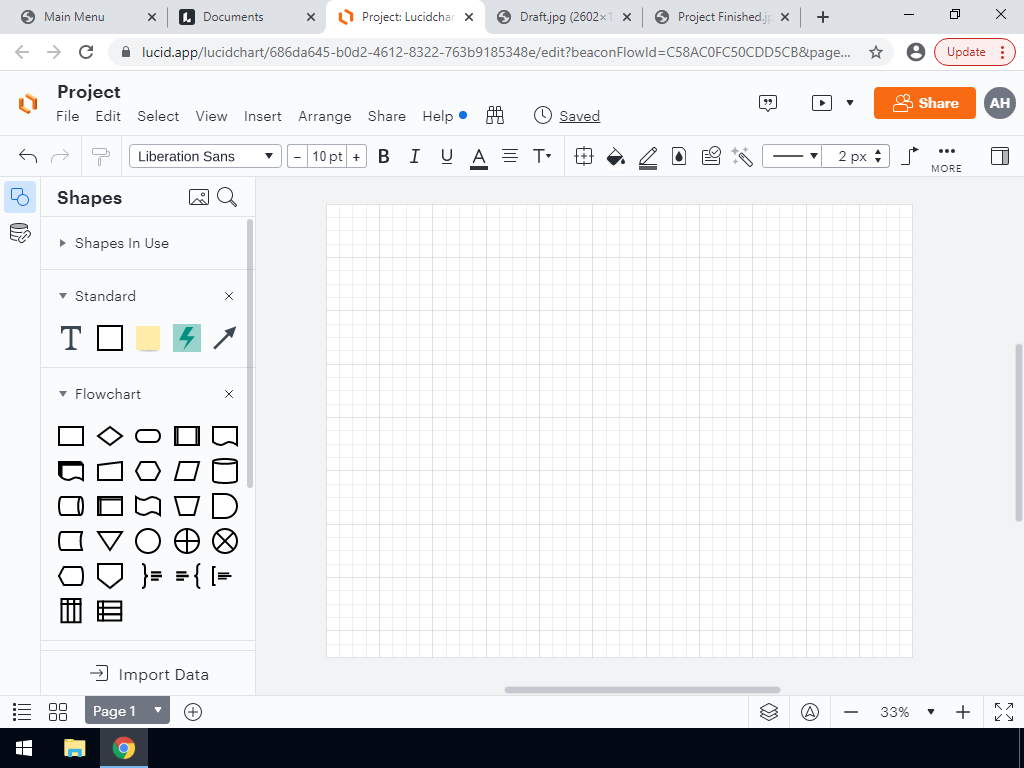Viewport: 1024px width, 768px height.
Task: Open the presentation options dropdown arrow
Action: pos(850,103)
